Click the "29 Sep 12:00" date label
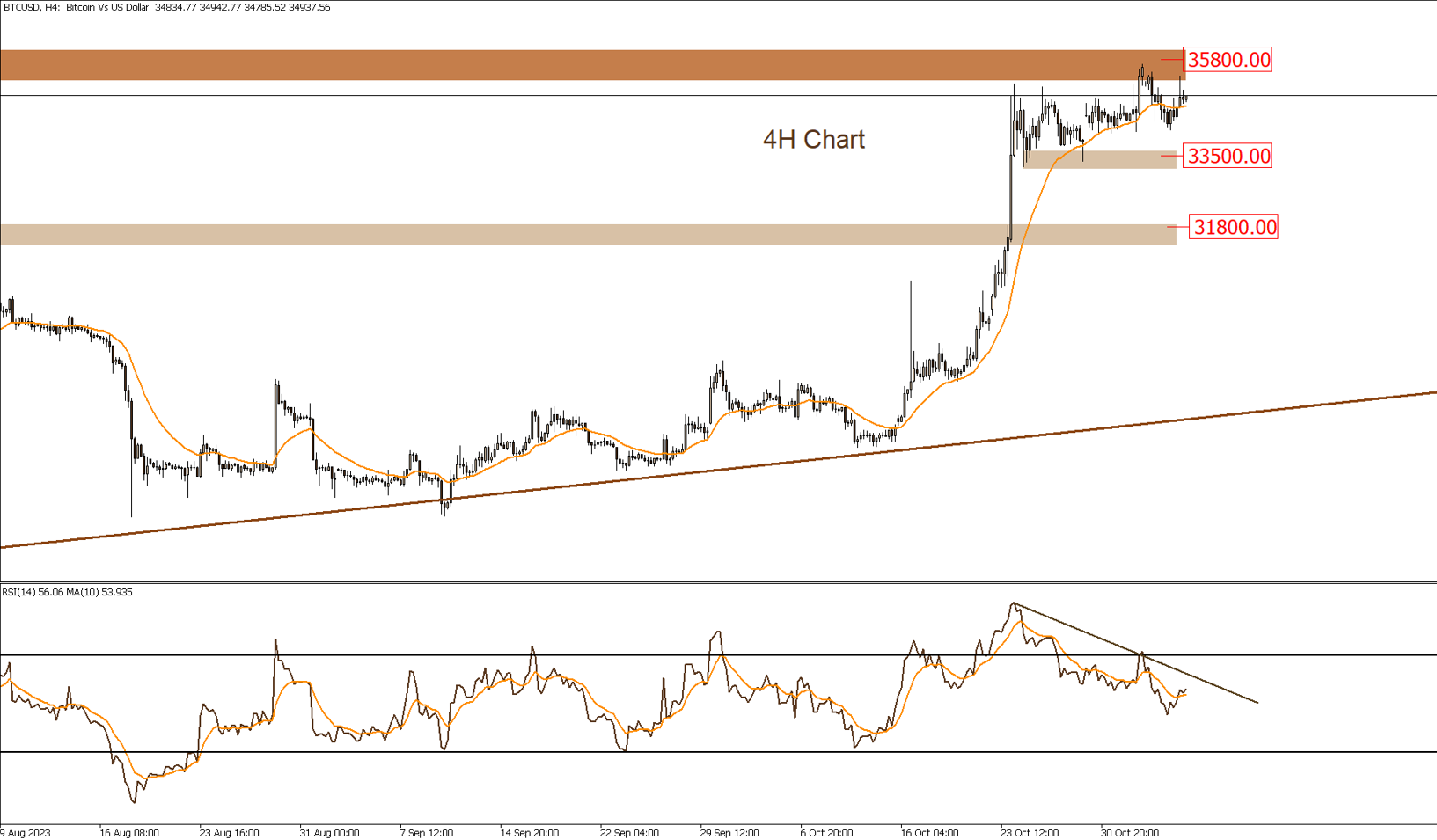The width and height of the screenshot is (1437, 840). [x=729, y=832]
